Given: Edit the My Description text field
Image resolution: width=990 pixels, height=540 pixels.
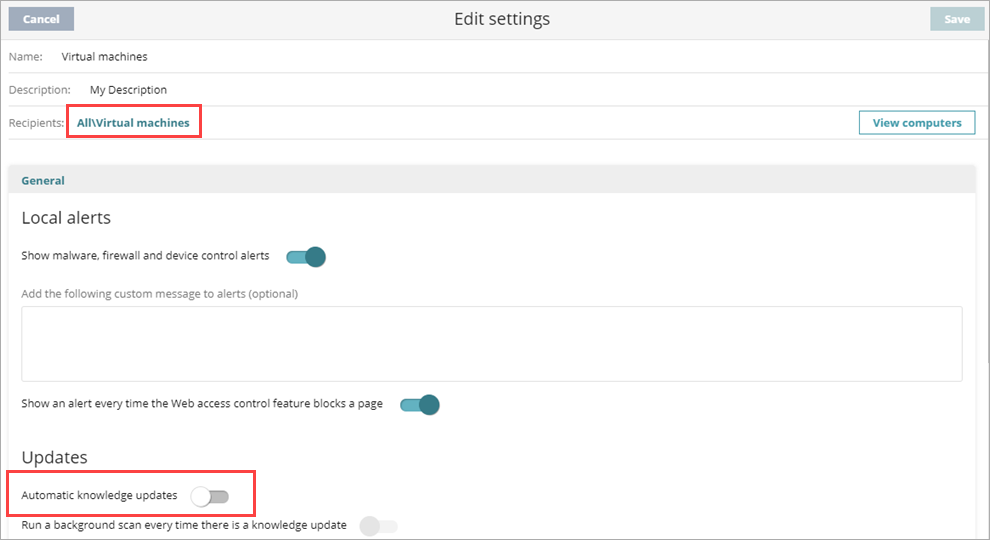Looking at the screenshot, I should 128,90.
